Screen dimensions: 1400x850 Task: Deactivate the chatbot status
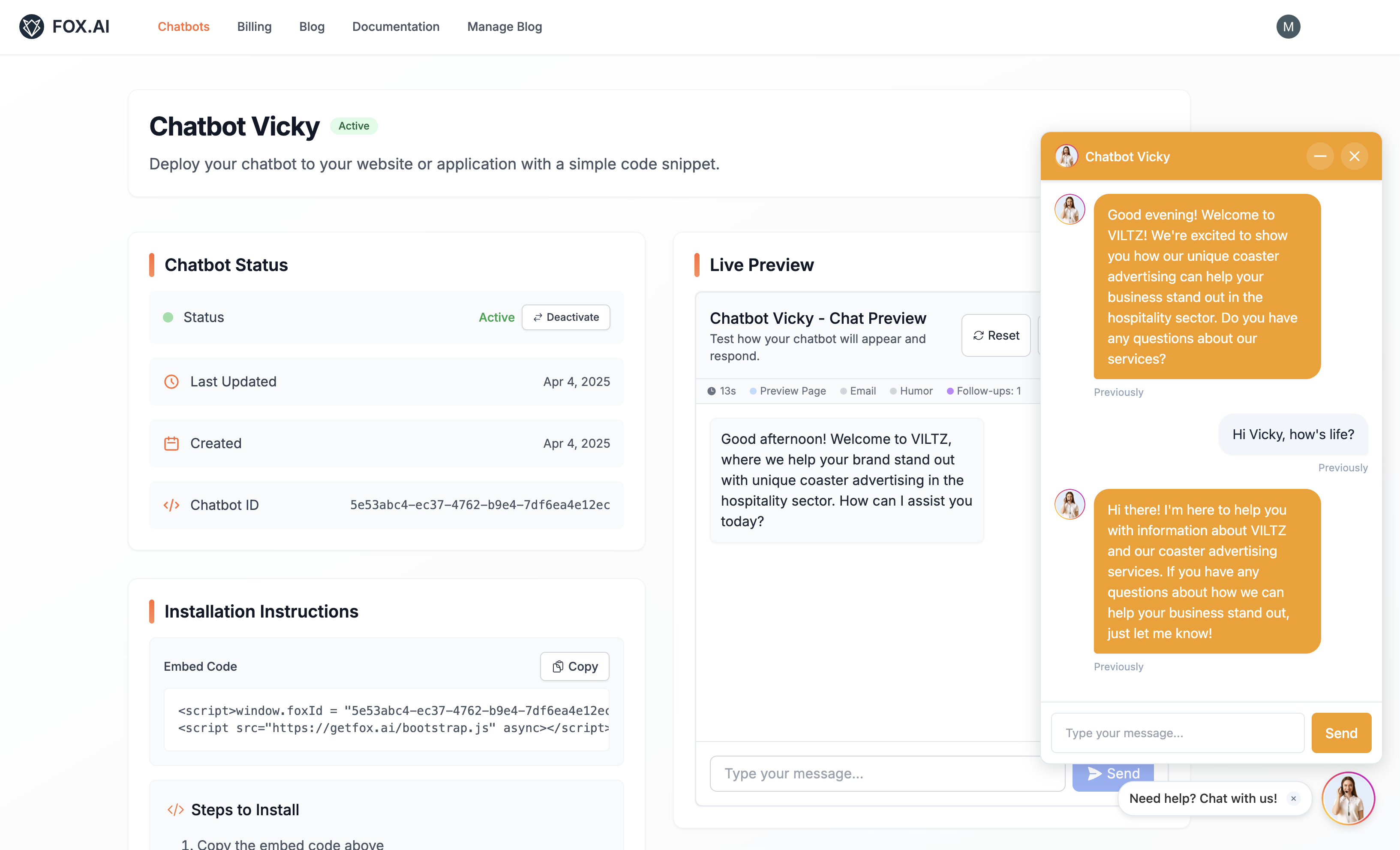point(565,317)
